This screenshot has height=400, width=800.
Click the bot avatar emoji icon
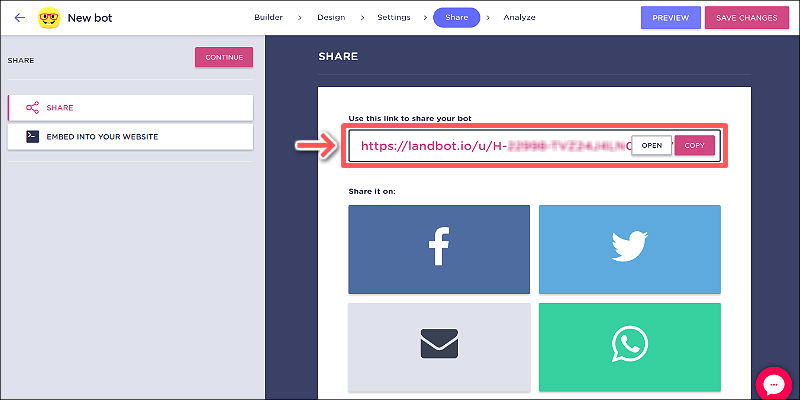49,18
